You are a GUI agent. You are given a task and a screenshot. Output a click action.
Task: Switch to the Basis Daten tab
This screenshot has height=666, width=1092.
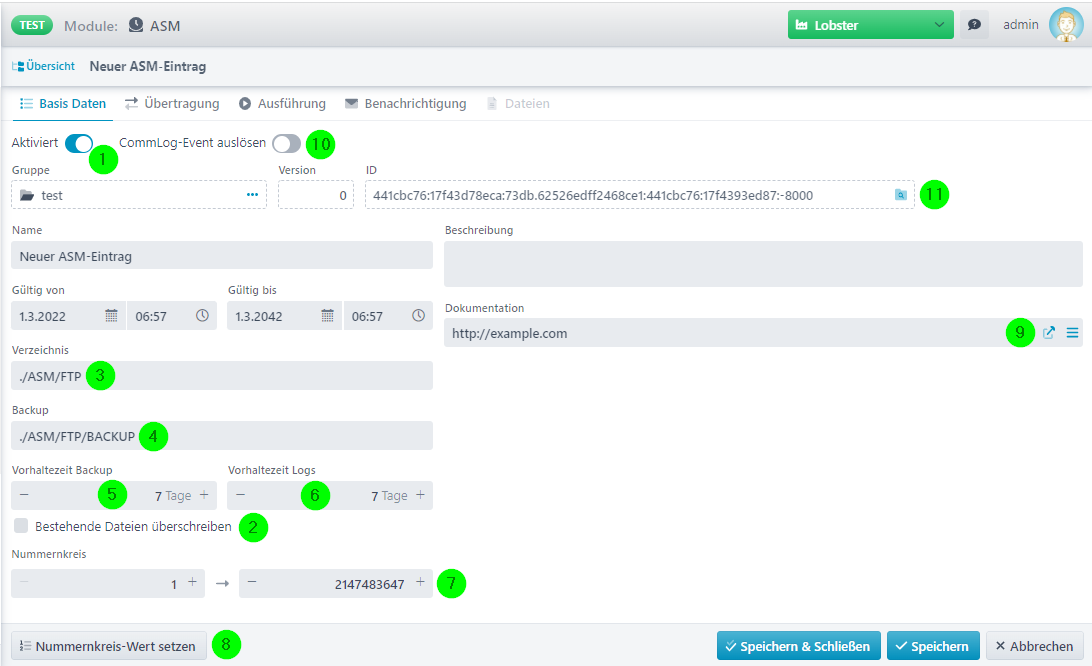[x=63, y=104]
